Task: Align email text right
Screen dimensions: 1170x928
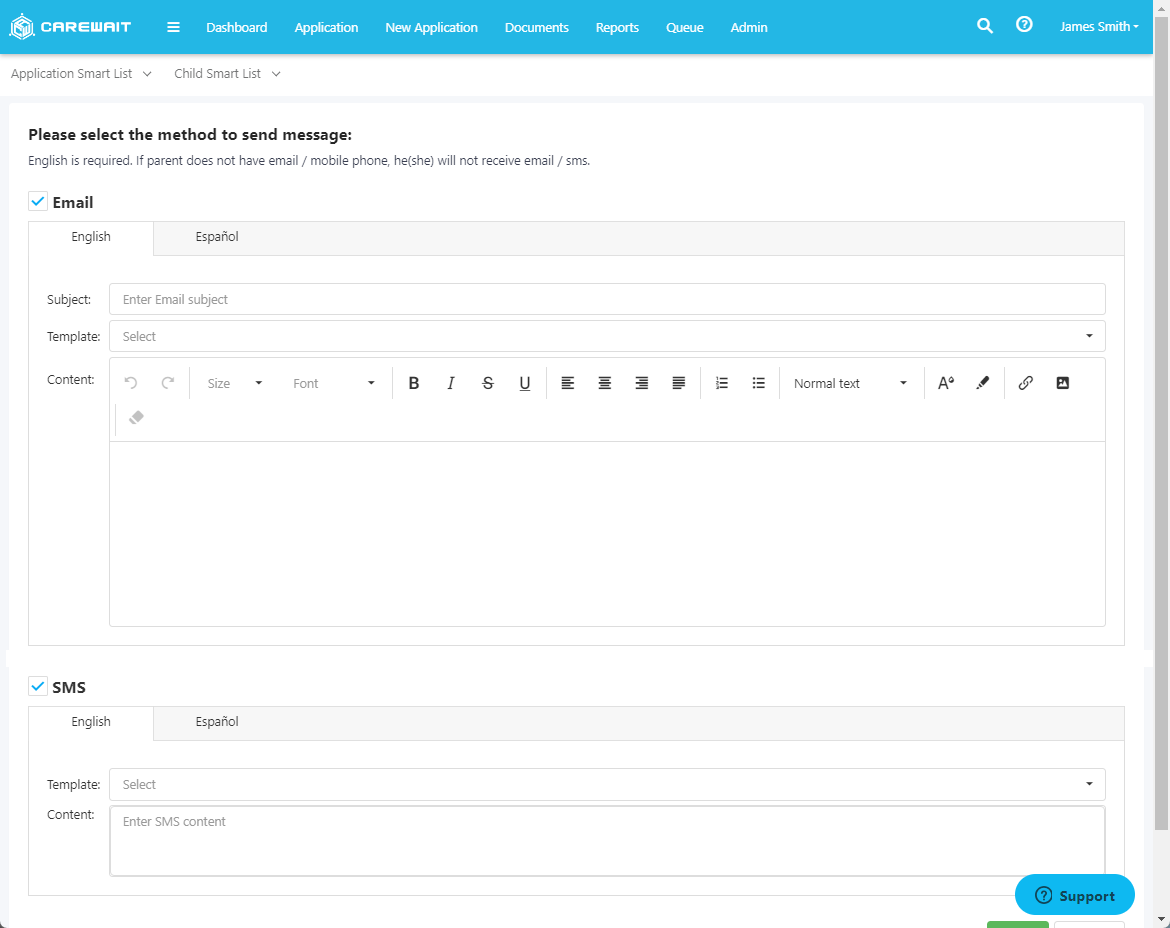Action: click(x=642, y=383)
